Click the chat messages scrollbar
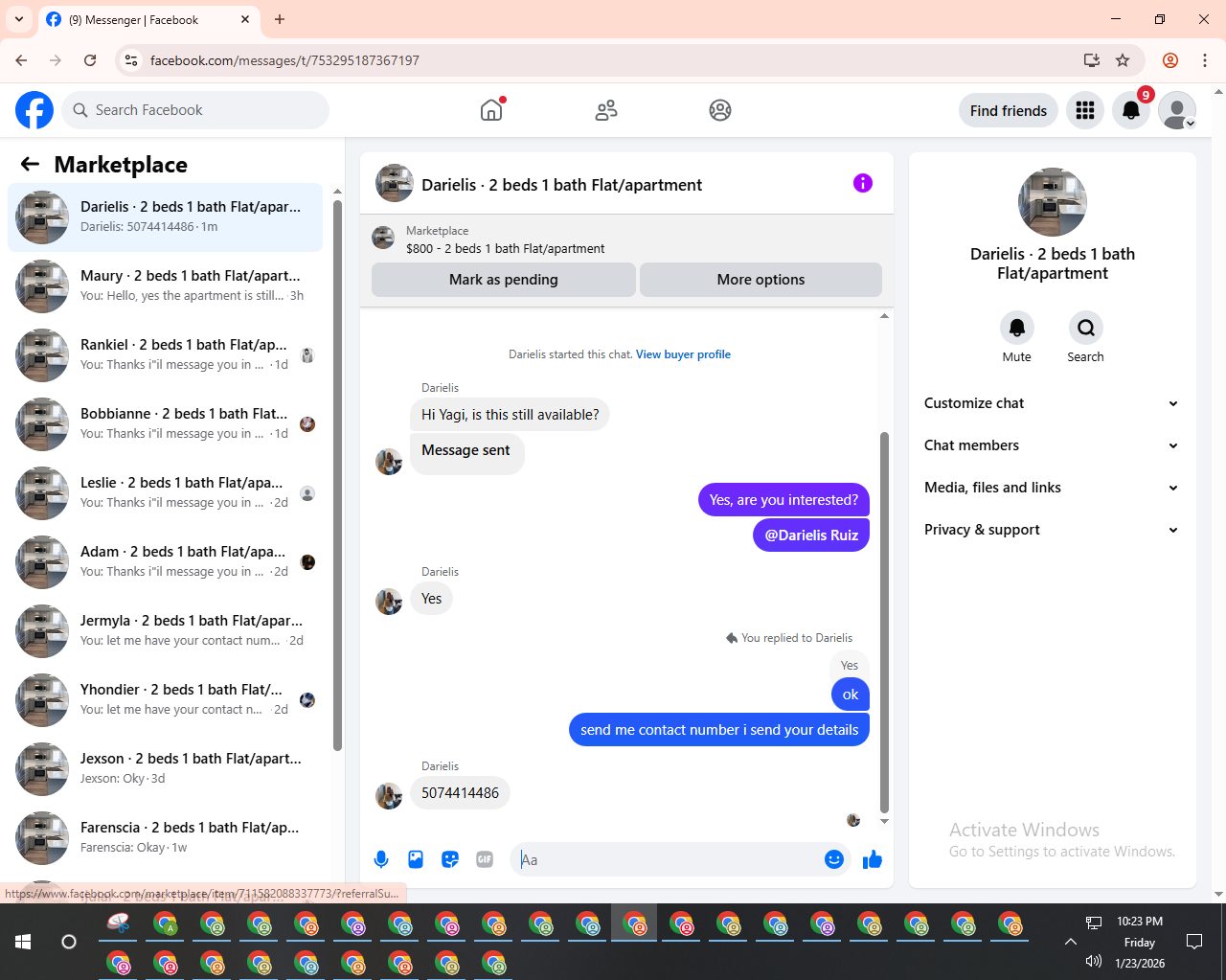 884,623
